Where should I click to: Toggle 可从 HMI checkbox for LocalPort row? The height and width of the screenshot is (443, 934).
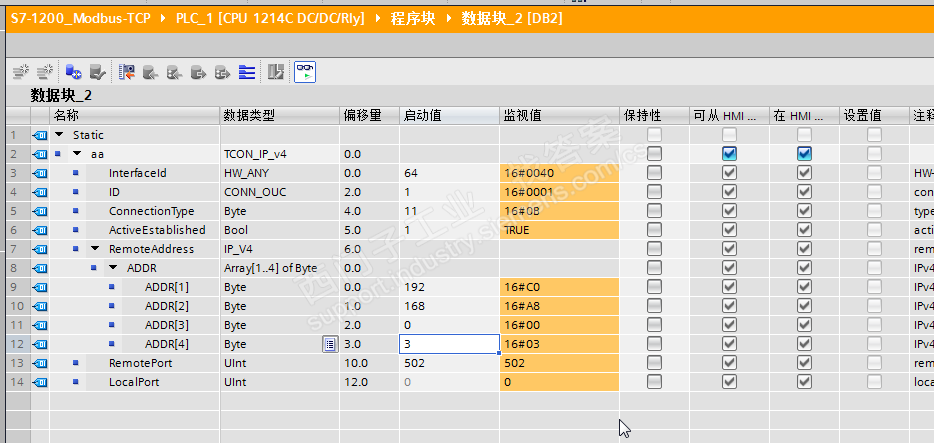pos(729,382)
